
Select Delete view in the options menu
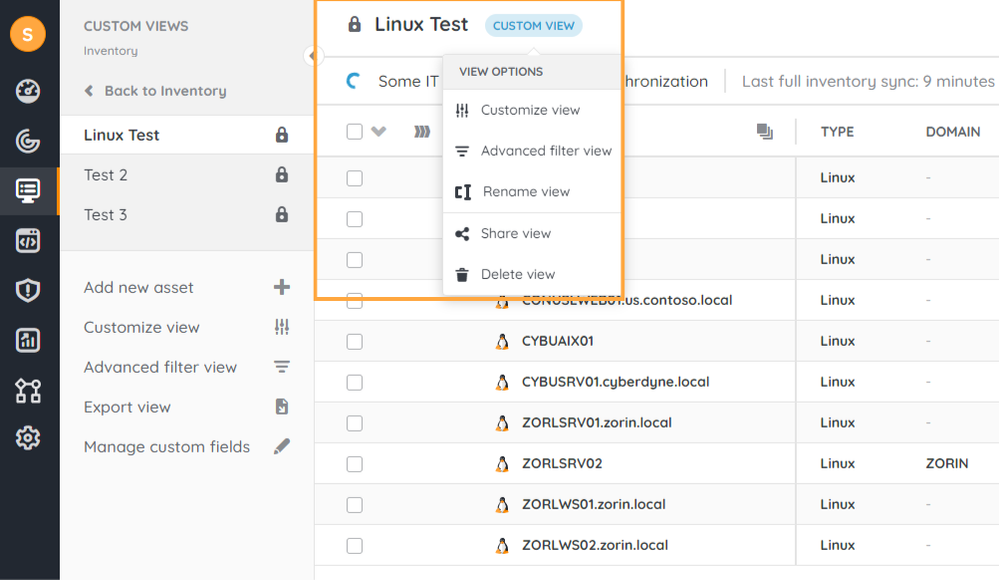(x=517, y=274)
